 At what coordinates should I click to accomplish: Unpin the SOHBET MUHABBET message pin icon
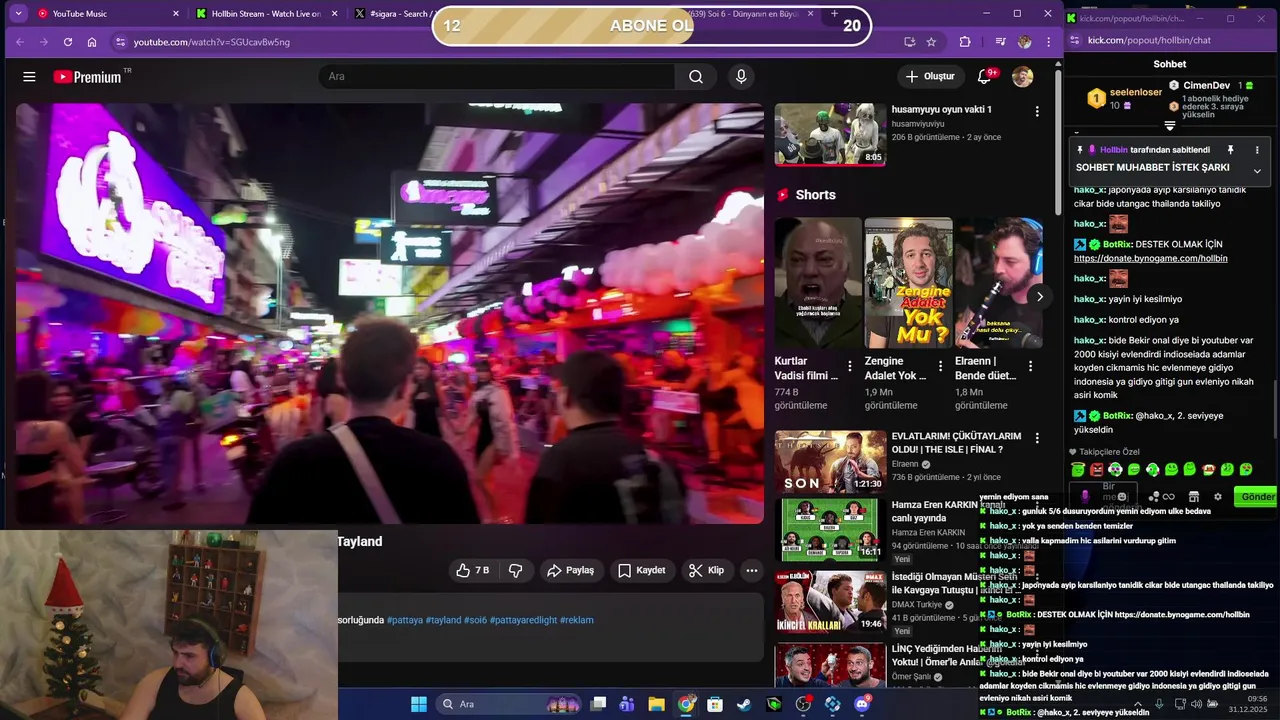pos(1230,150)
